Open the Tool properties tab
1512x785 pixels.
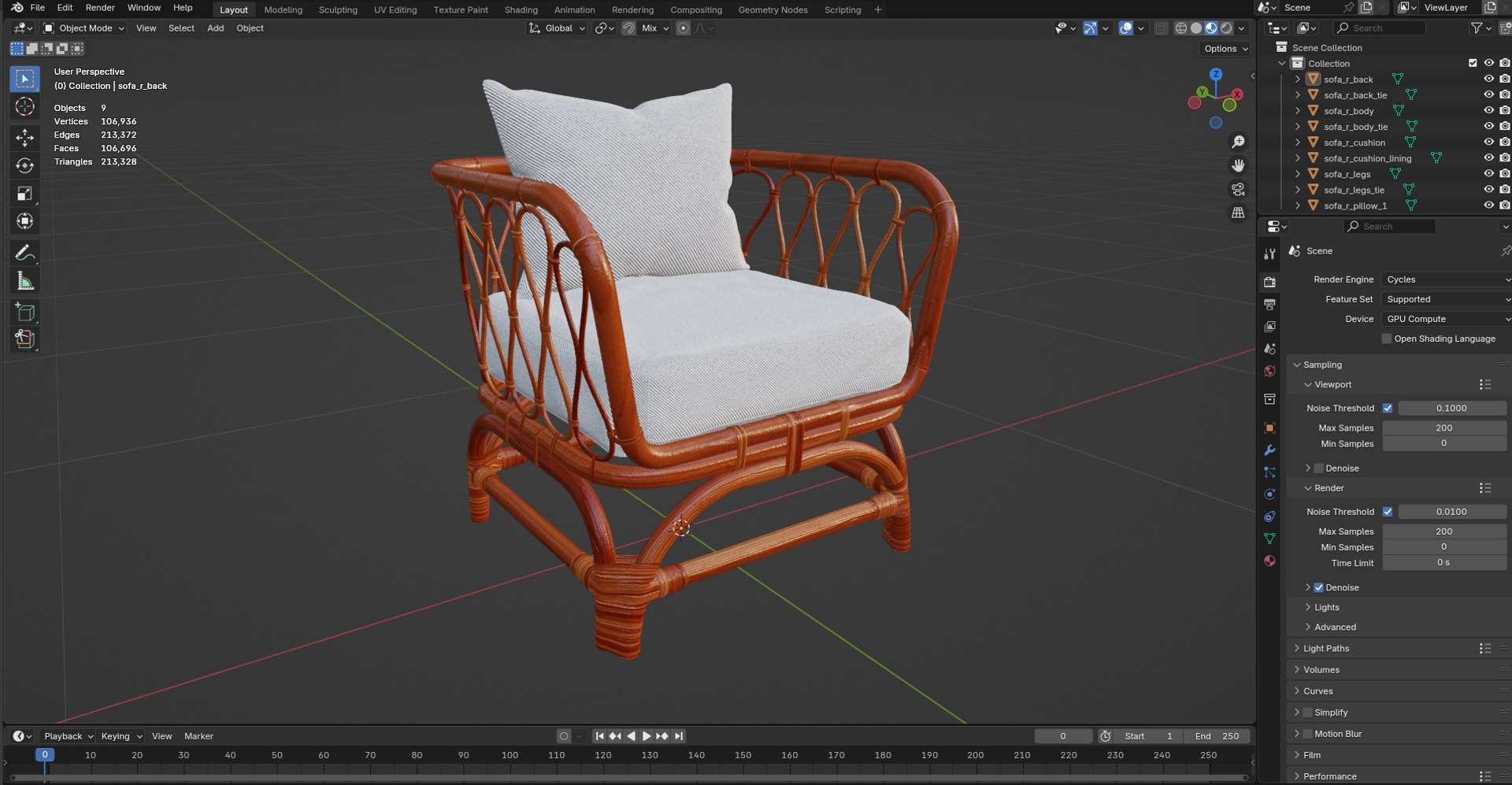tap(1269, 254)
